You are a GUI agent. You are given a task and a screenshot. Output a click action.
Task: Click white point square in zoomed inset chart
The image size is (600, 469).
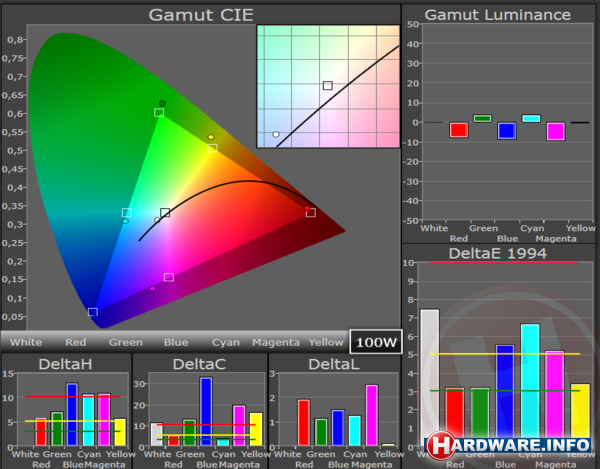327,86
